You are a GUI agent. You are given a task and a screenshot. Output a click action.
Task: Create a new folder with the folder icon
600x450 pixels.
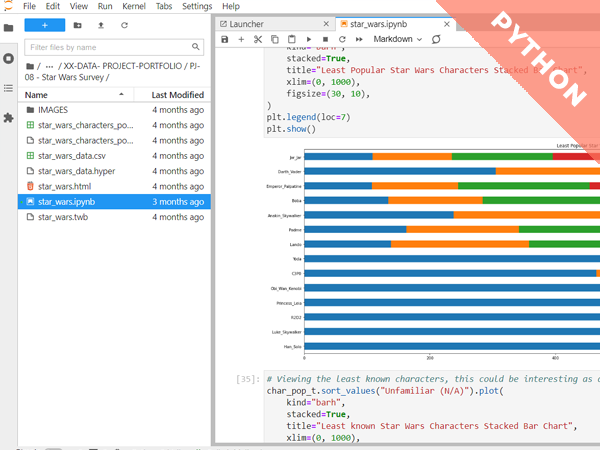click(x=78, y=25)
